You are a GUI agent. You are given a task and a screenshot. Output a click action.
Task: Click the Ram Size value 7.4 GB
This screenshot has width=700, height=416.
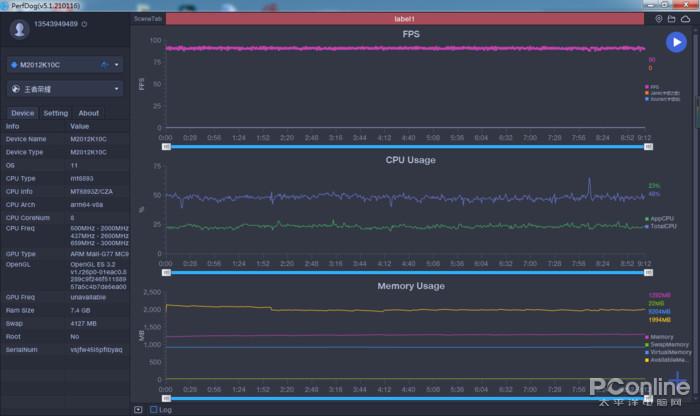pyautogui.click(x=80, y=310)
